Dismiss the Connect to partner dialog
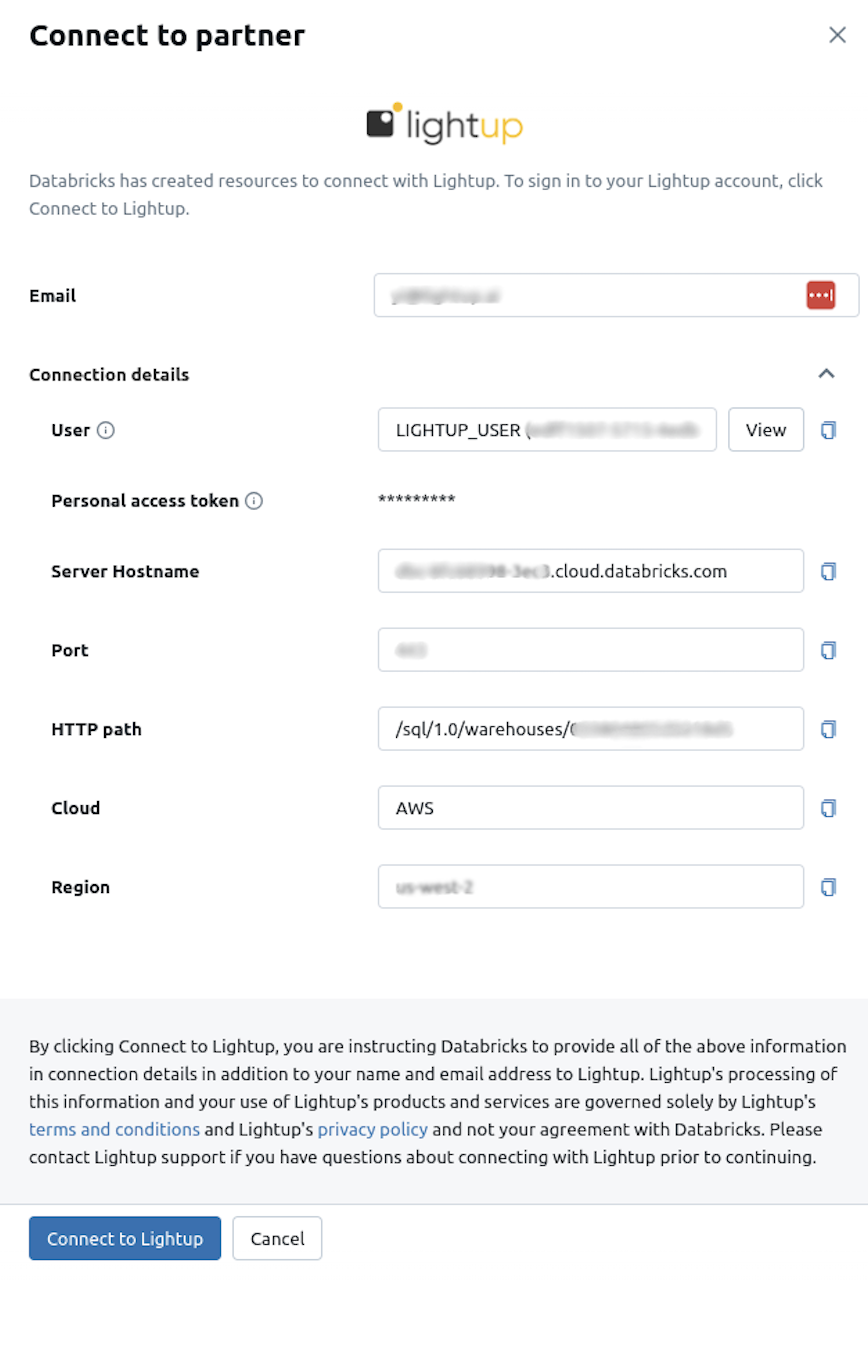 pos(837,35)
